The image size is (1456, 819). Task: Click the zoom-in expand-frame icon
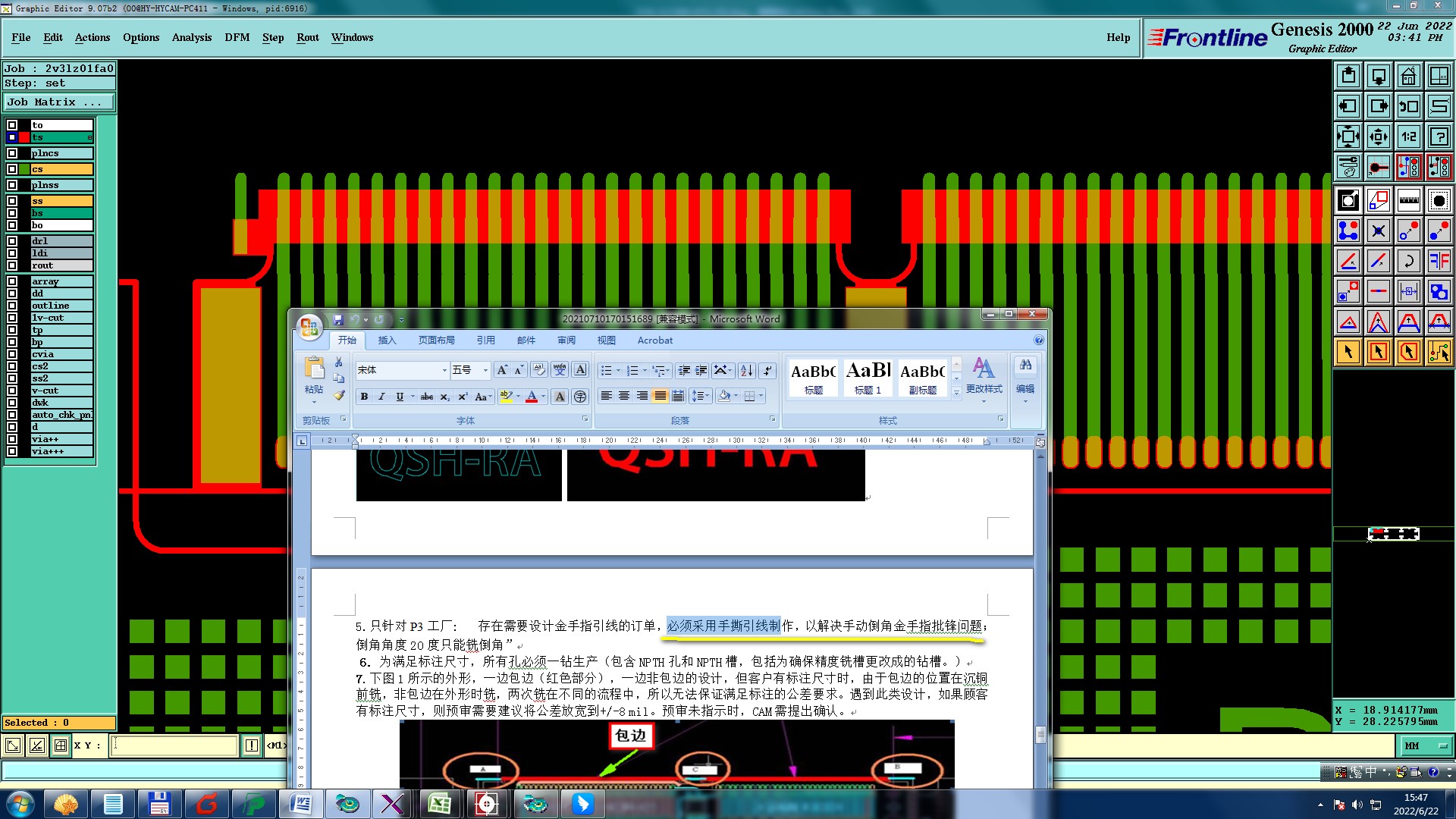(x=1348, y=136)
